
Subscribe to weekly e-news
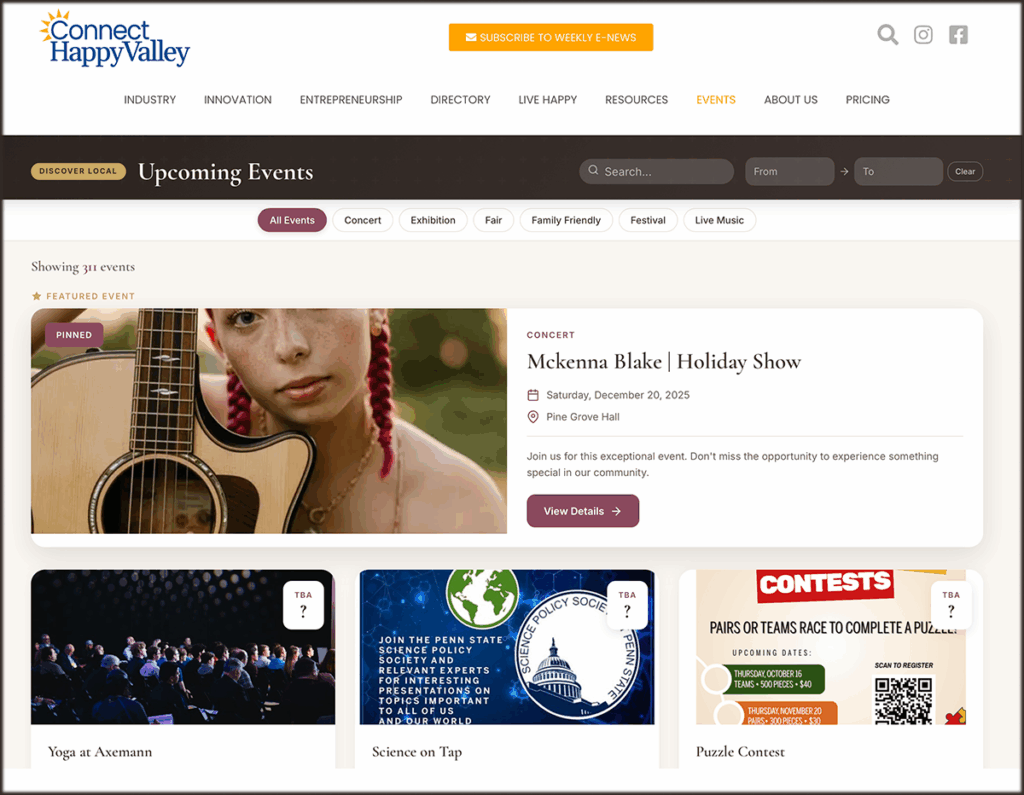click(551, 37)
